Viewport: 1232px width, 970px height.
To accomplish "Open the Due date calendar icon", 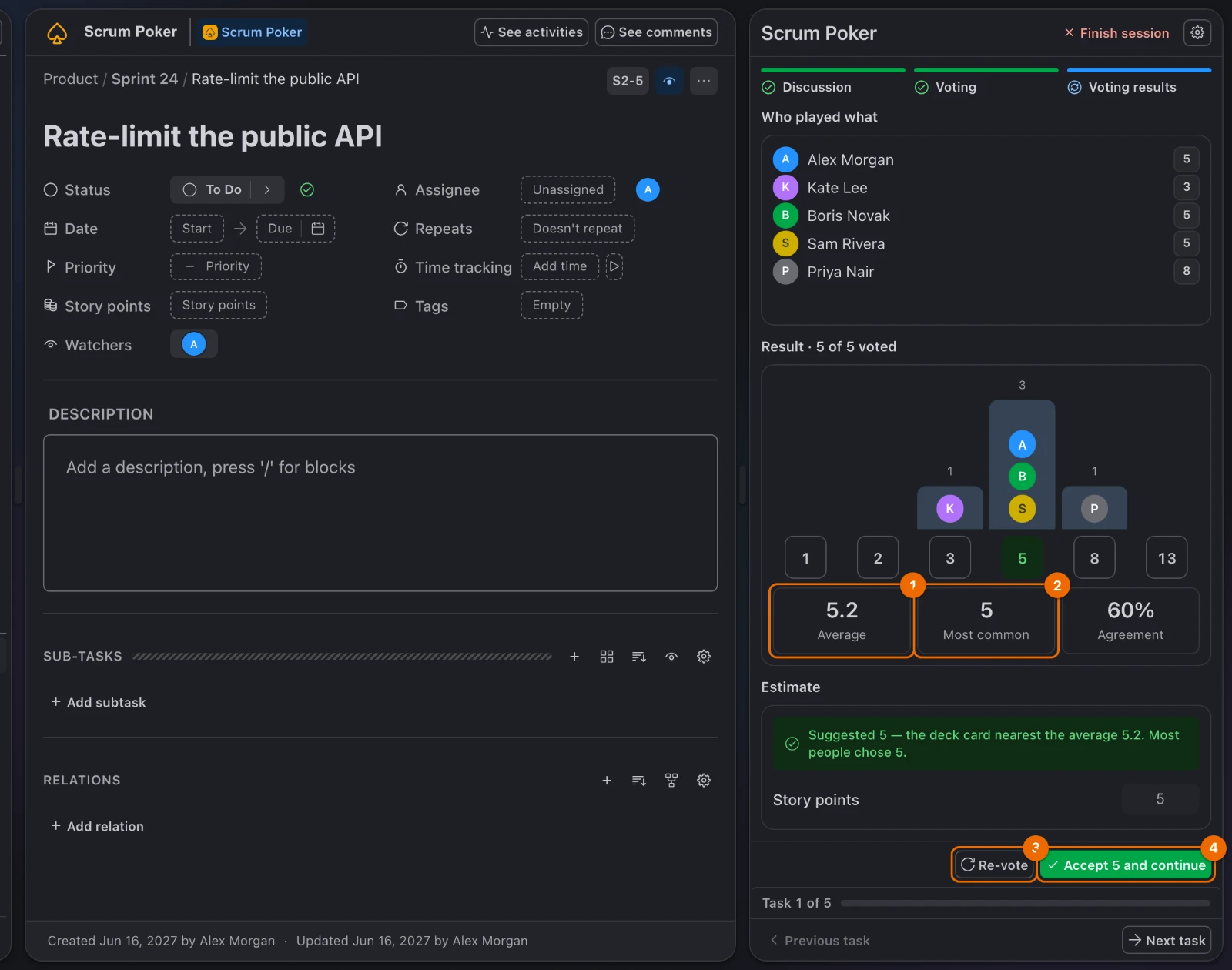I will pos(318,229).
